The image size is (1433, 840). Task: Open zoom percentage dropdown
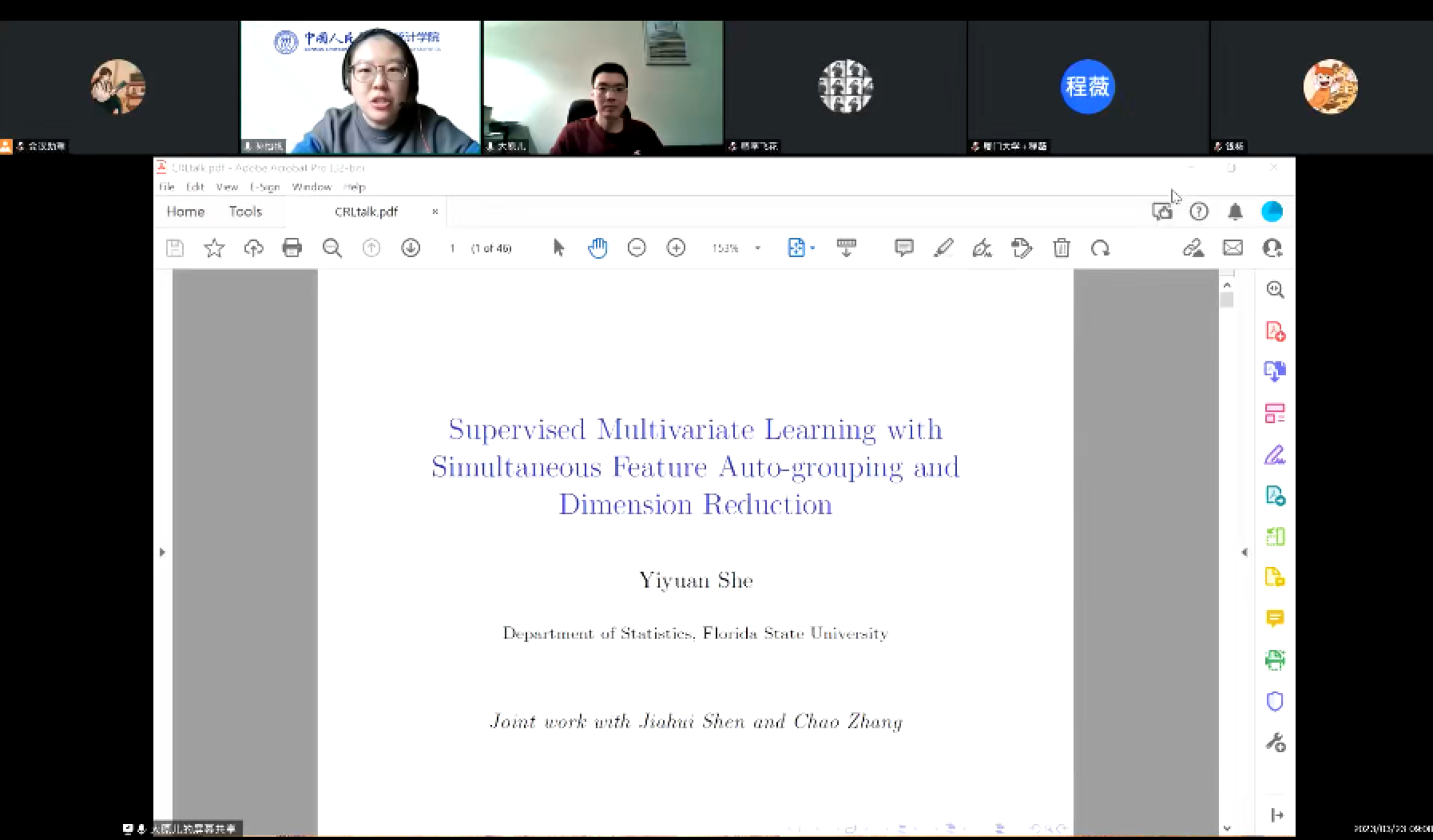(x=757, y=248)
